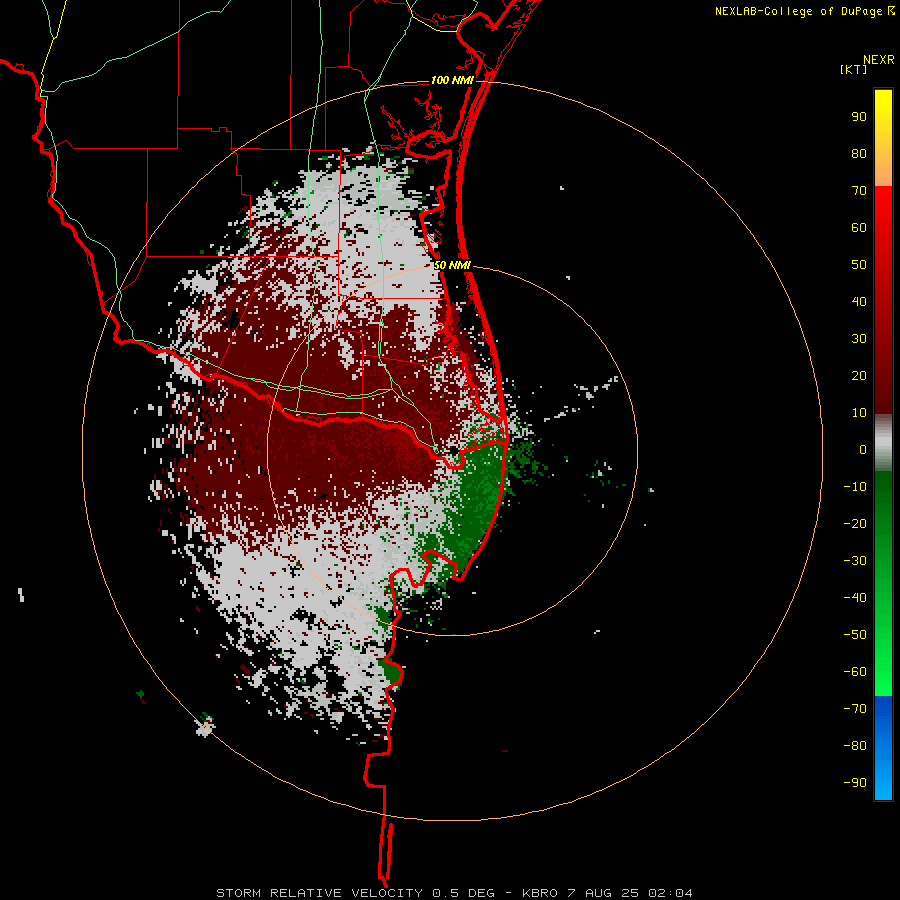Select the 50 NMI range ring label
The width and height of the screenshot is (900, 900).
[452, 265]
